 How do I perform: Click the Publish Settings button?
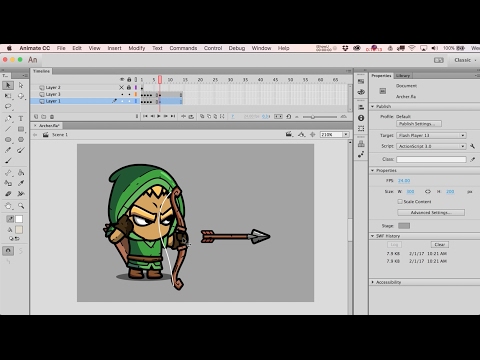tap(419, 124)
